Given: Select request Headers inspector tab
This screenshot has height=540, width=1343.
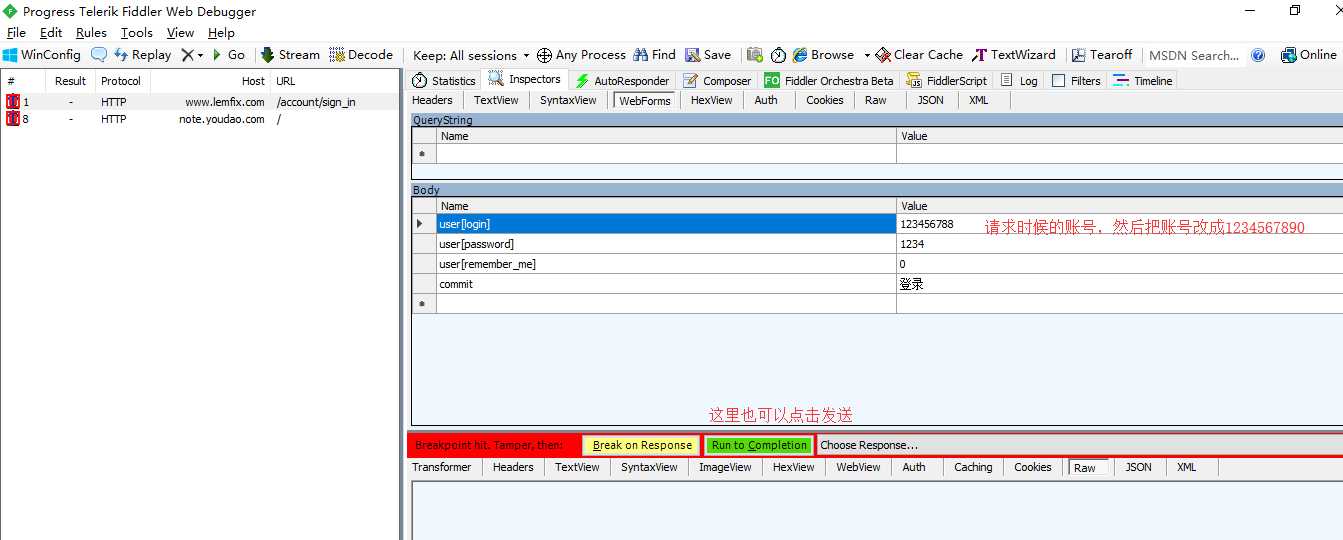Looking at the screenshot, I should tap(432, 100).
